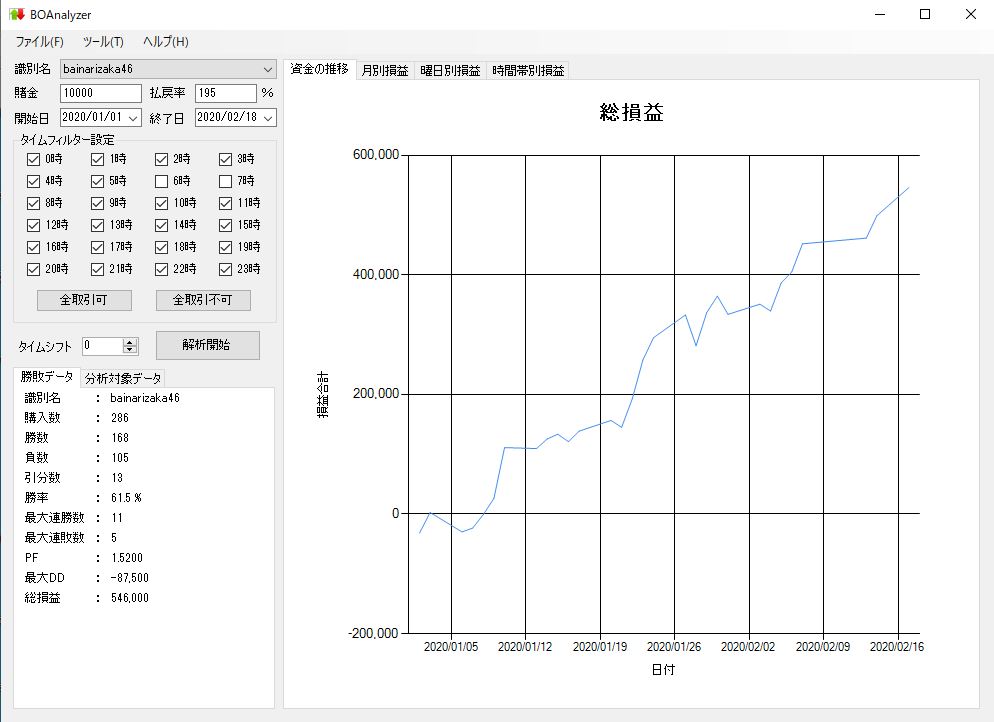
Task: Toggle the 23時 checkbox
Action: pos(225,269)
